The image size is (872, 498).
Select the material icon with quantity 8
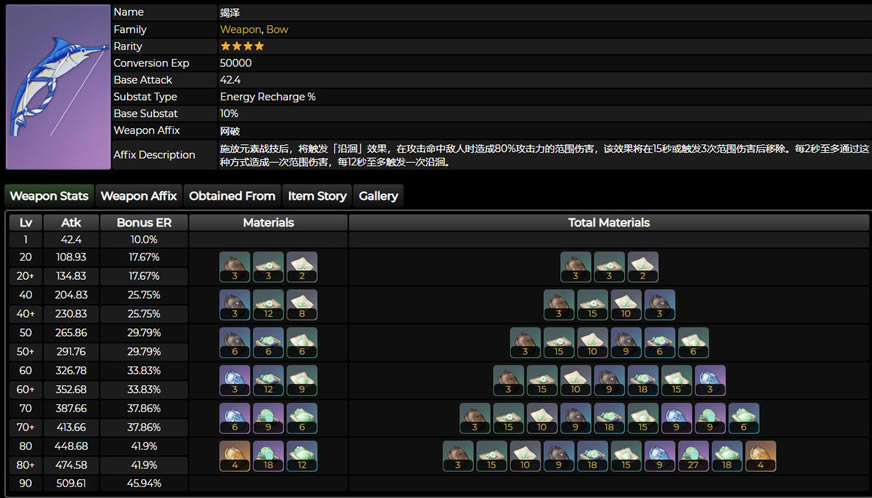click(302, 305)
